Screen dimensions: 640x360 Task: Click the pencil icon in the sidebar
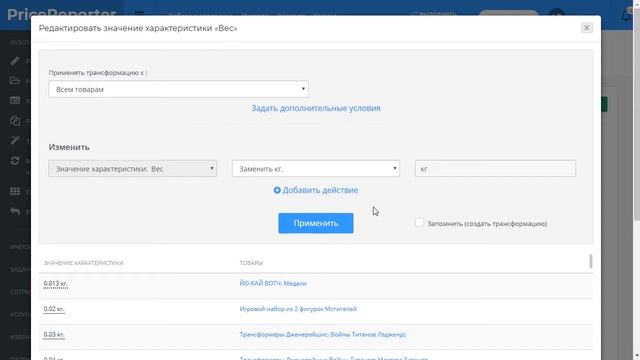[15, 61]
